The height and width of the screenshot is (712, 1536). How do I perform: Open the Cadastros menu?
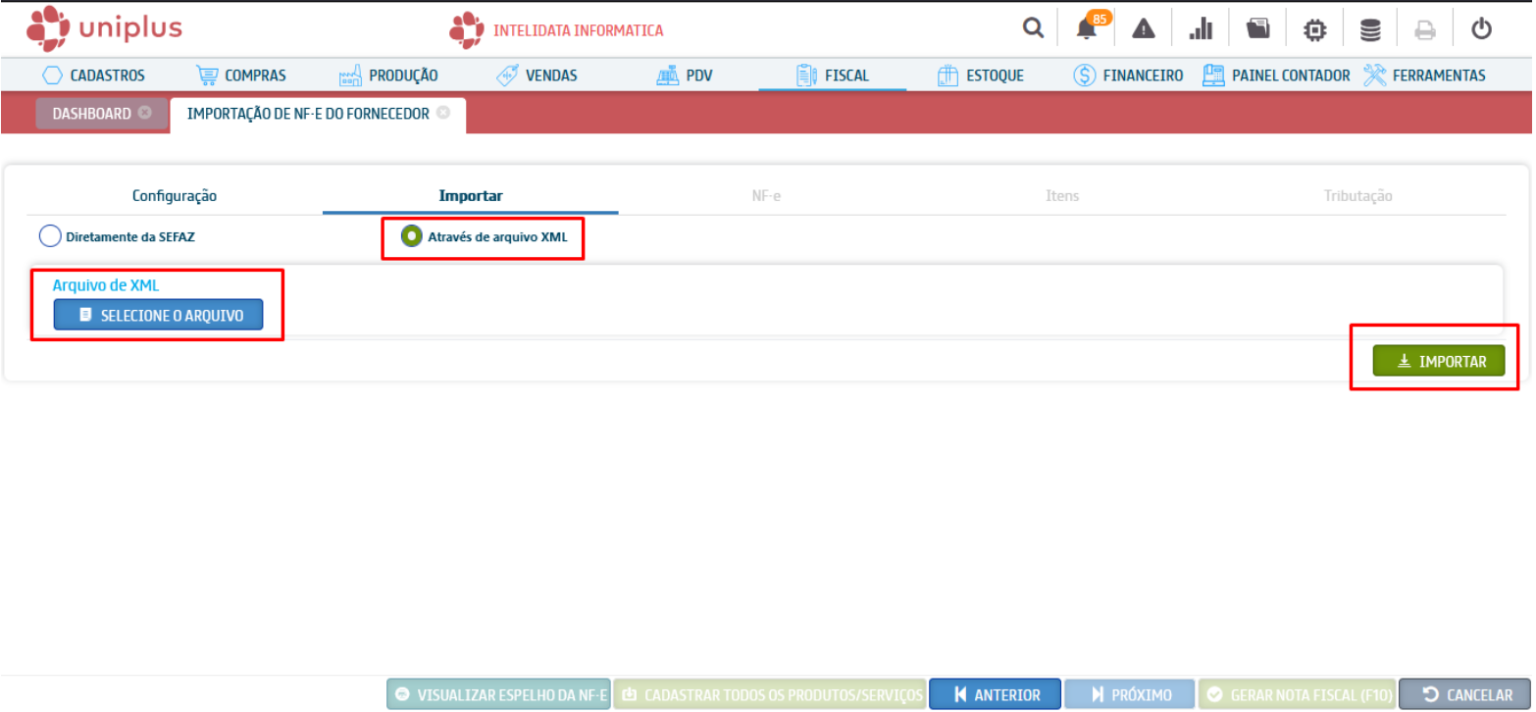click(x=94, y=75)
